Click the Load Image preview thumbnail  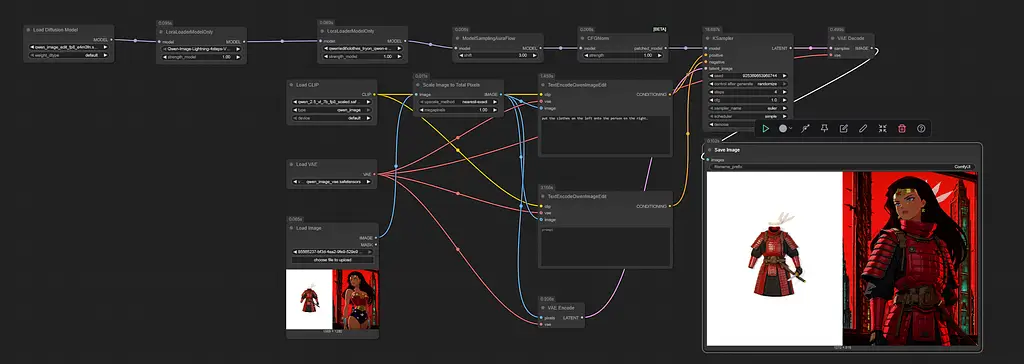[x=332, y=300]
